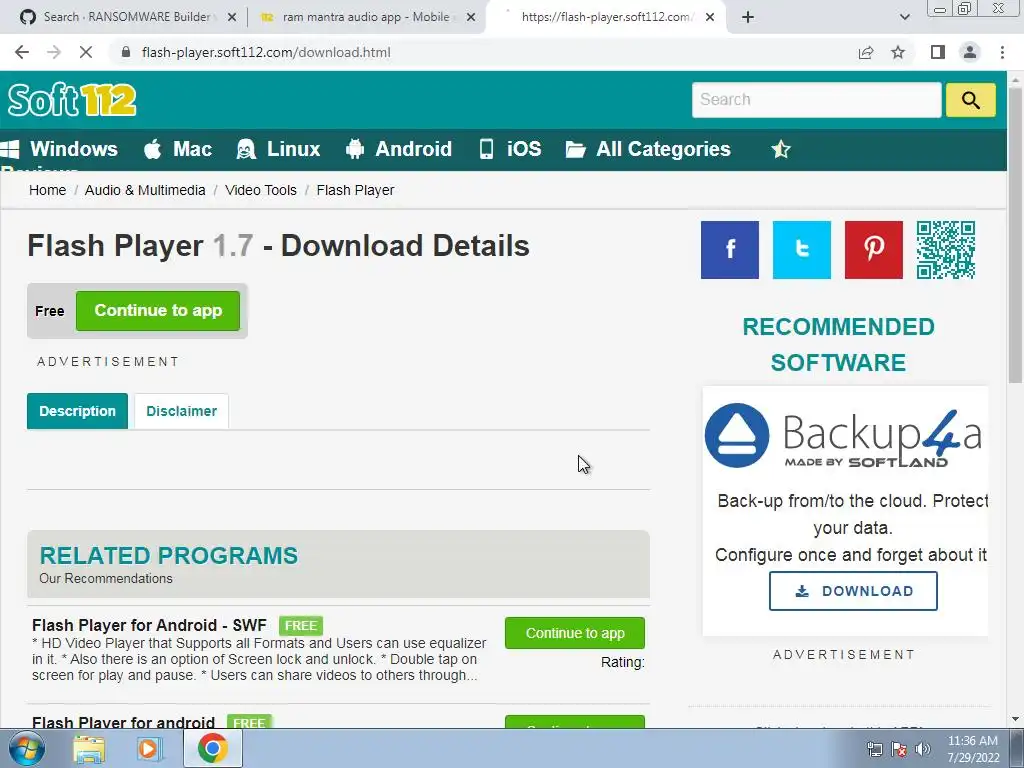Image resolution: width=1024 pixels, height=768 pixels.
Task: Open Video Tools breadcrumb
Action: 261,190
